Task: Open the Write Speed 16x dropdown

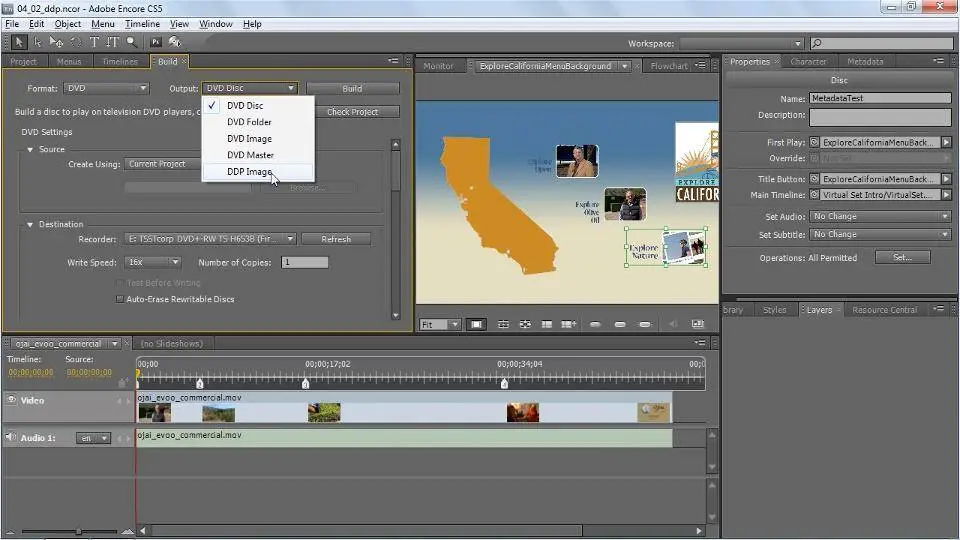Action: point(152,262)
